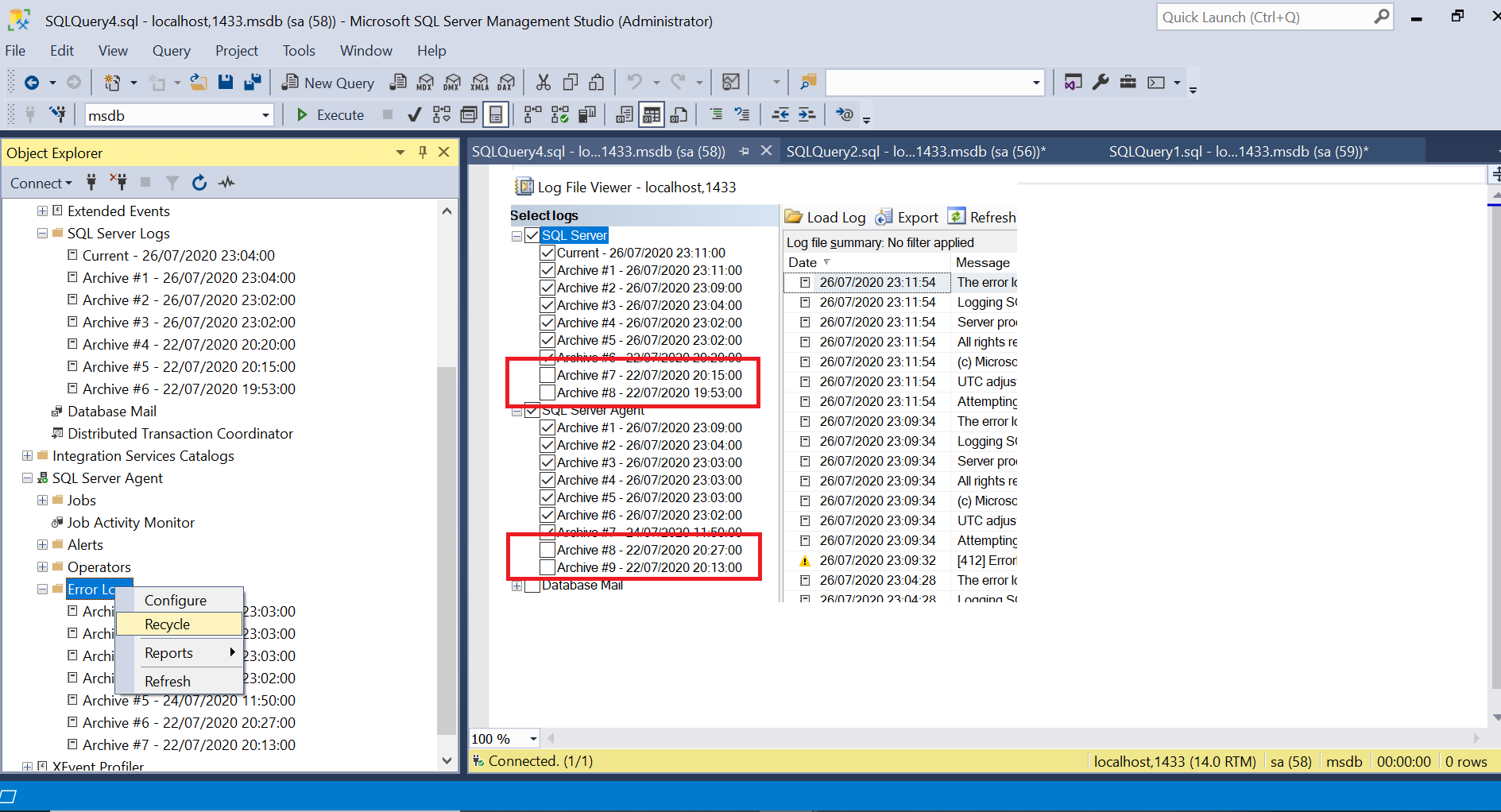Enable the Database Mail logs checkbox
1501x812 pixels.
[532, 586]
